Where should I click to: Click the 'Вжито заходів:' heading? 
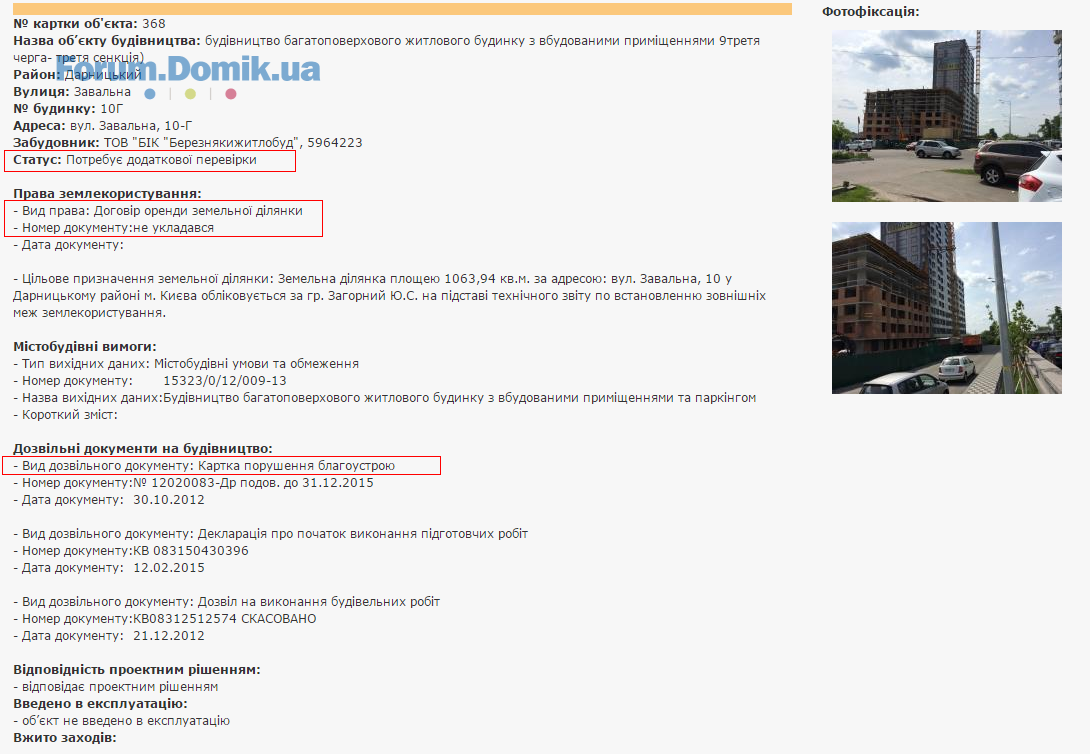point(65,738)
